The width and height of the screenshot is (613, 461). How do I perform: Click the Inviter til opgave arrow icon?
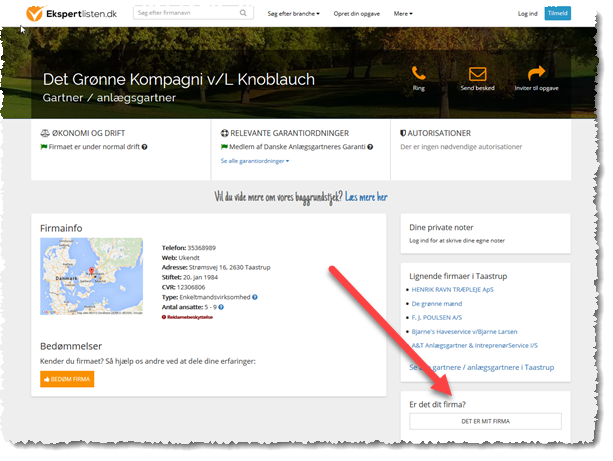pyautogui.click(x=536, y=73)
